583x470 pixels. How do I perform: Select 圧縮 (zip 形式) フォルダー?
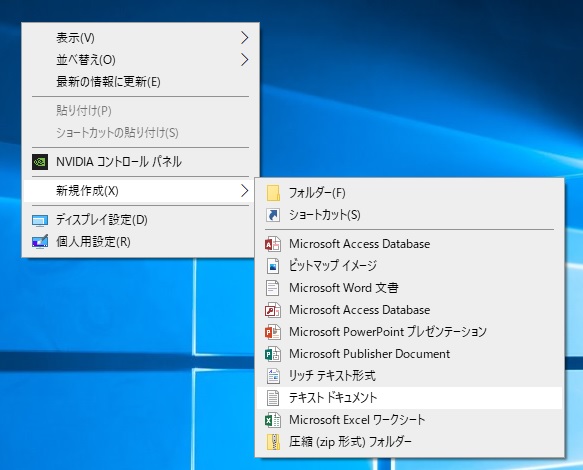pos(409,442)
